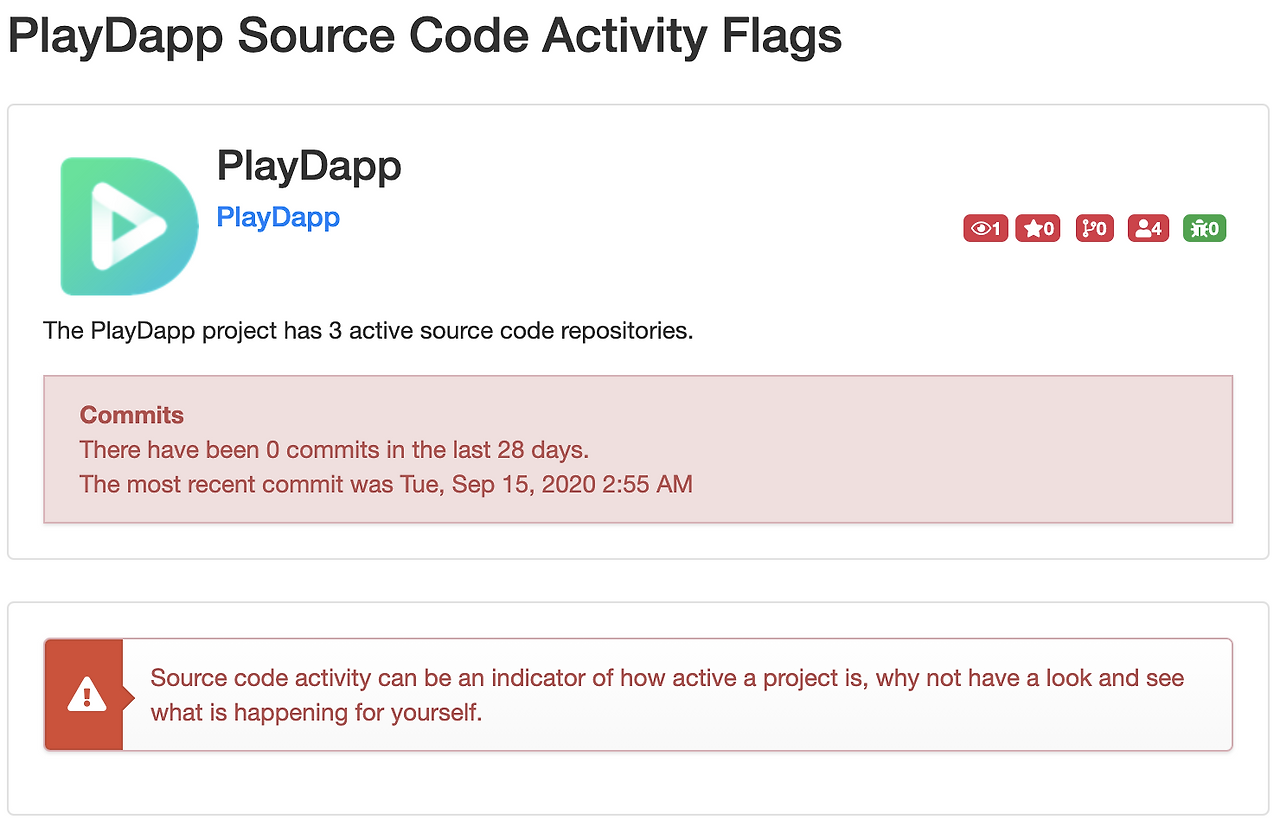The width and height of the screenshot is (1280, 826).
Task: Click the warning triangle icon
Action: coord(87,694)
